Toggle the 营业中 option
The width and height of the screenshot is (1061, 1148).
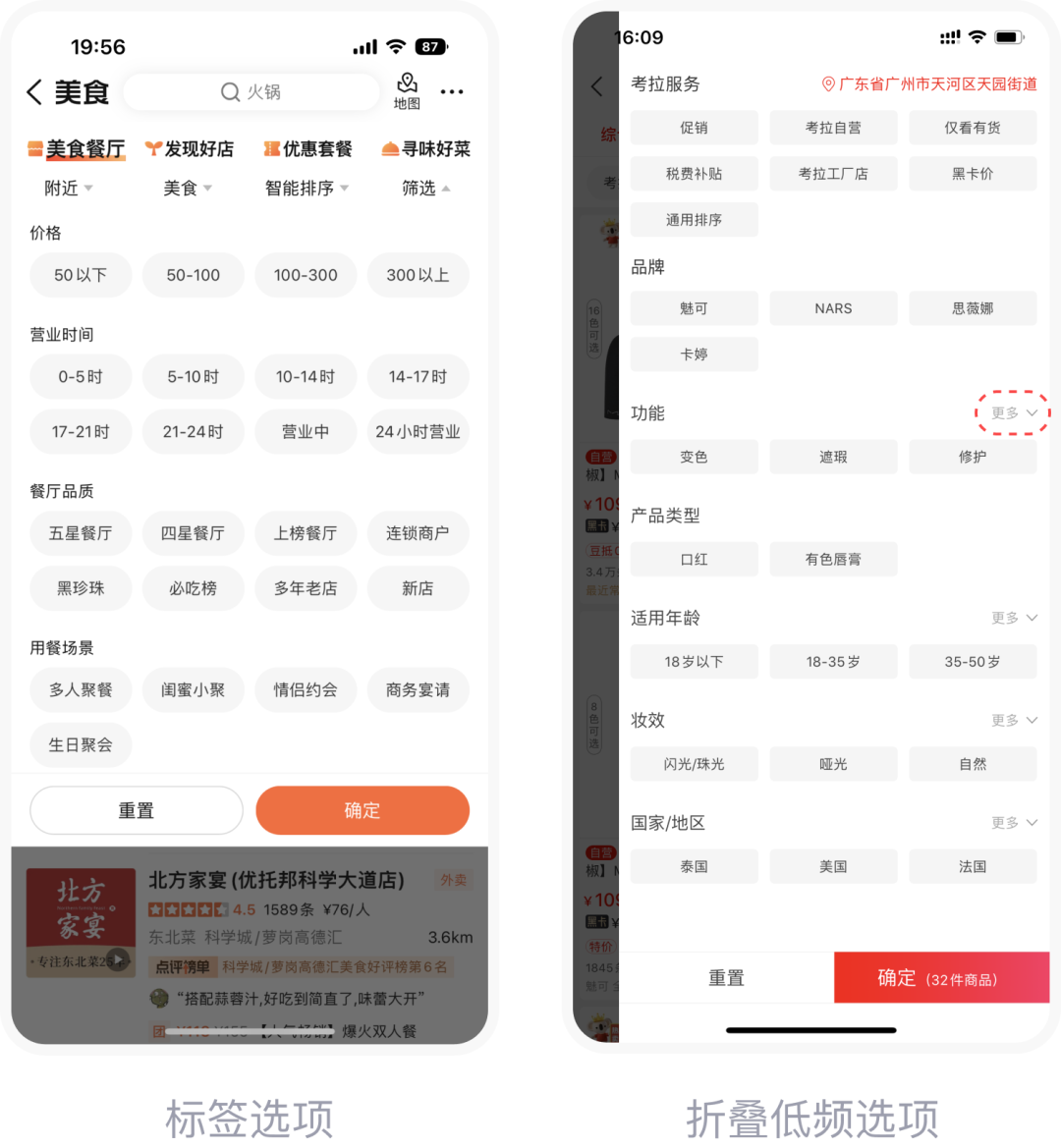coord(306,432)
